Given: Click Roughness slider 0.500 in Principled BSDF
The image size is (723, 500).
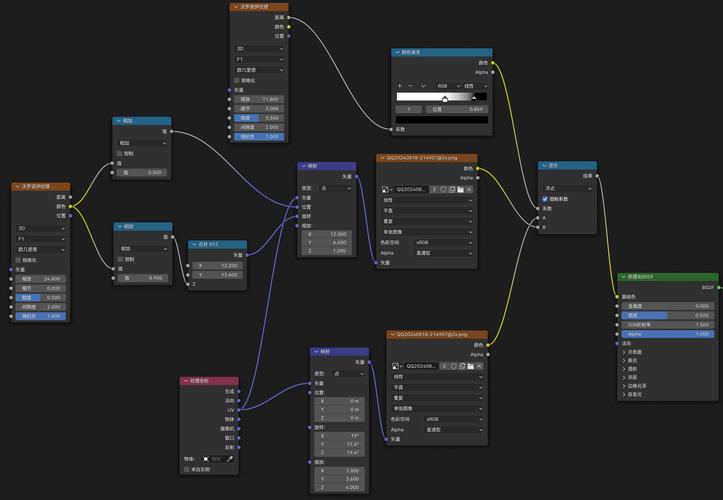Looking at the screenshot, I should tap(667, 315).
